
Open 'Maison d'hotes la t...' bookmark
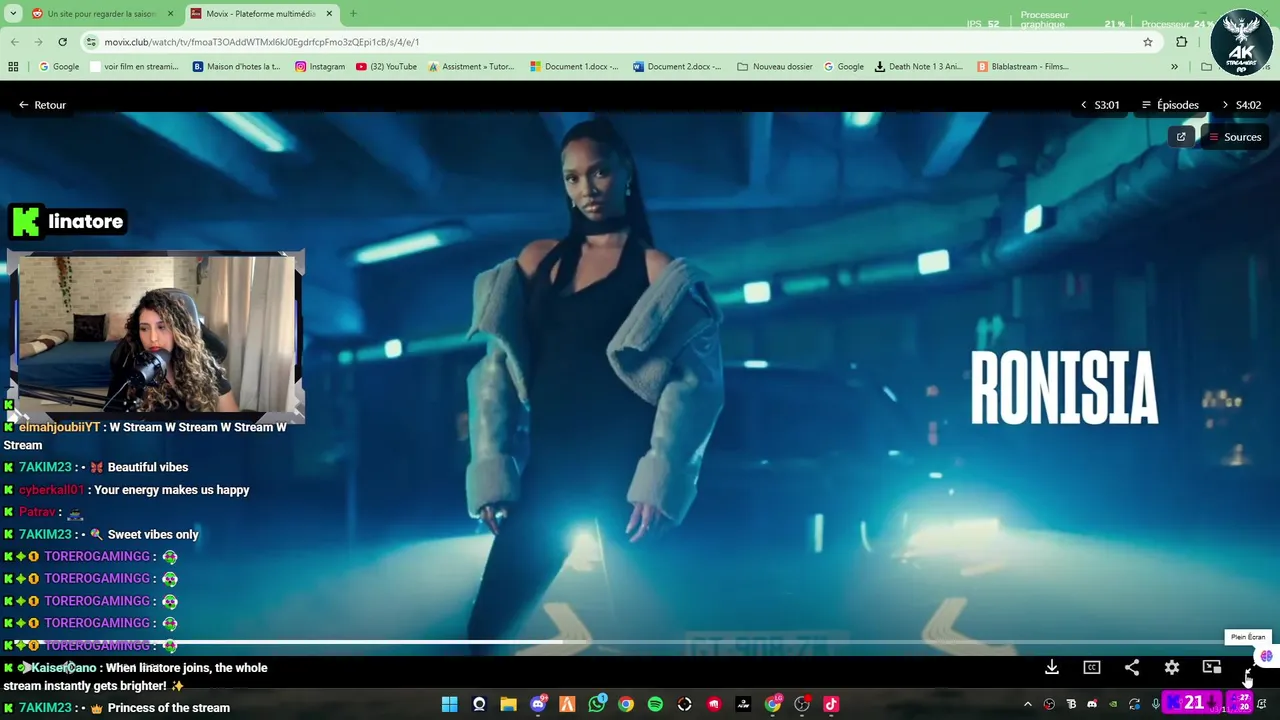coord(236,67)
